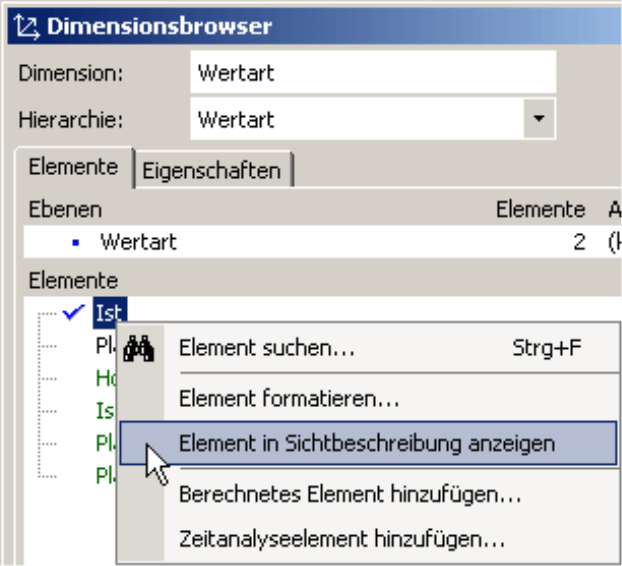This screenshot has width=622, height=566.
Task: Select the green Ho element in the tree
Action: [x=105, y=379]
